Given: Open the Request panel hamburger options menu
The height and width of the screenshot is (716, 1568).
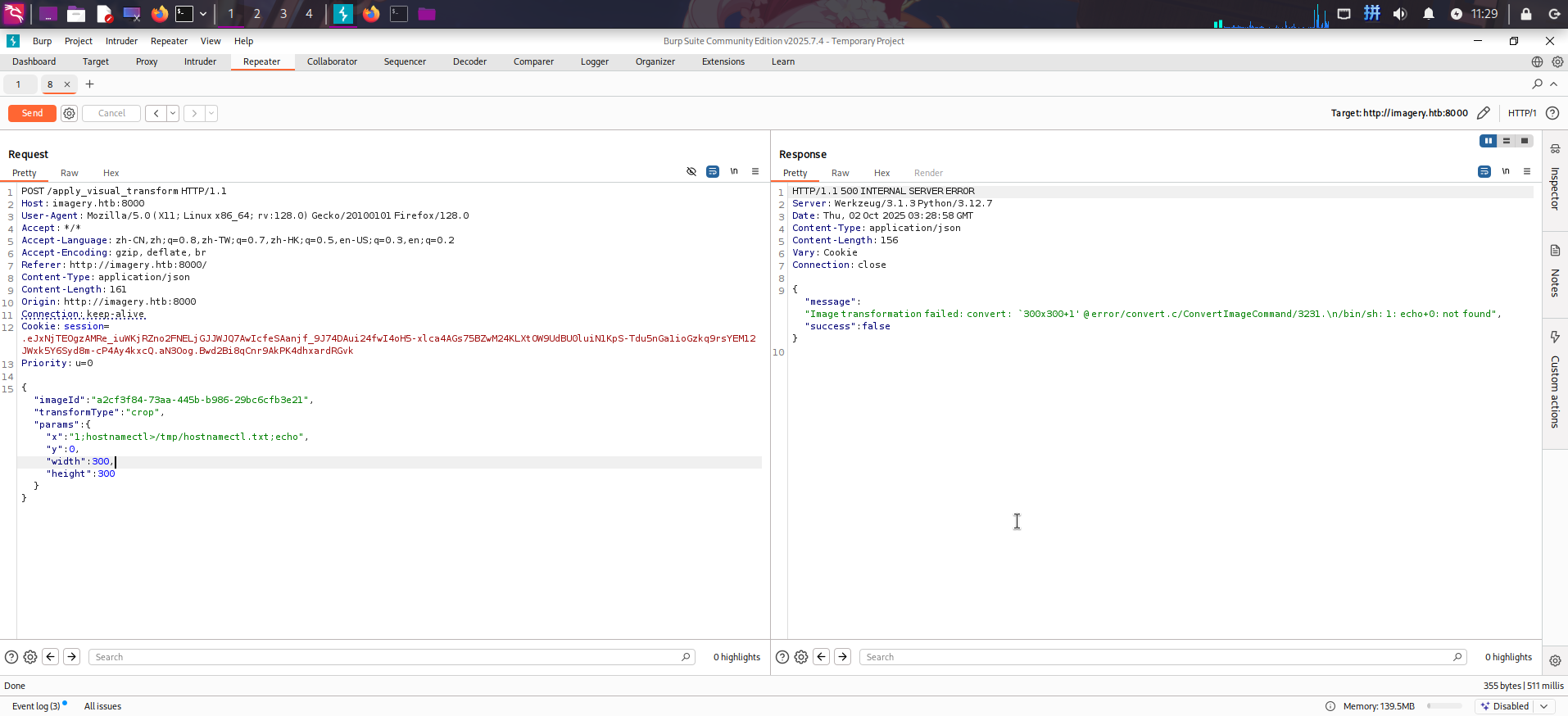Looking at the screenshot, I should (x=755, y=171).
